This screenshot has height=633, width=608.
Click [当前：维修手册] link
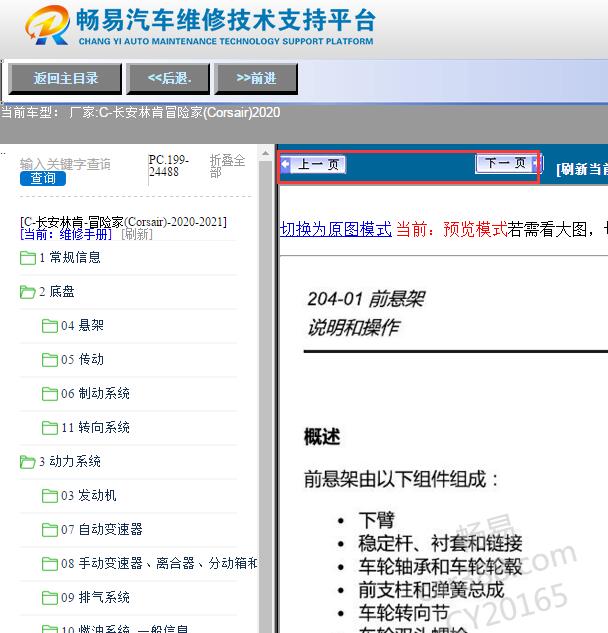66,234
